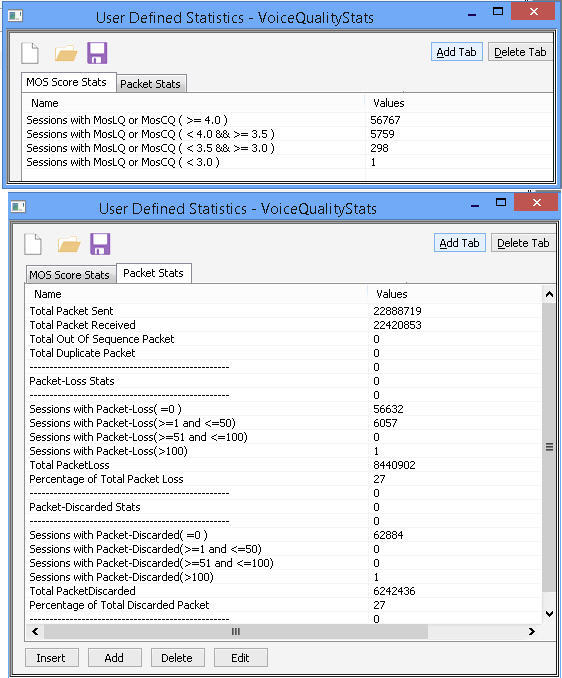
Task: Click the app icon in upper window title bar
Action: (x=16, y=16)
